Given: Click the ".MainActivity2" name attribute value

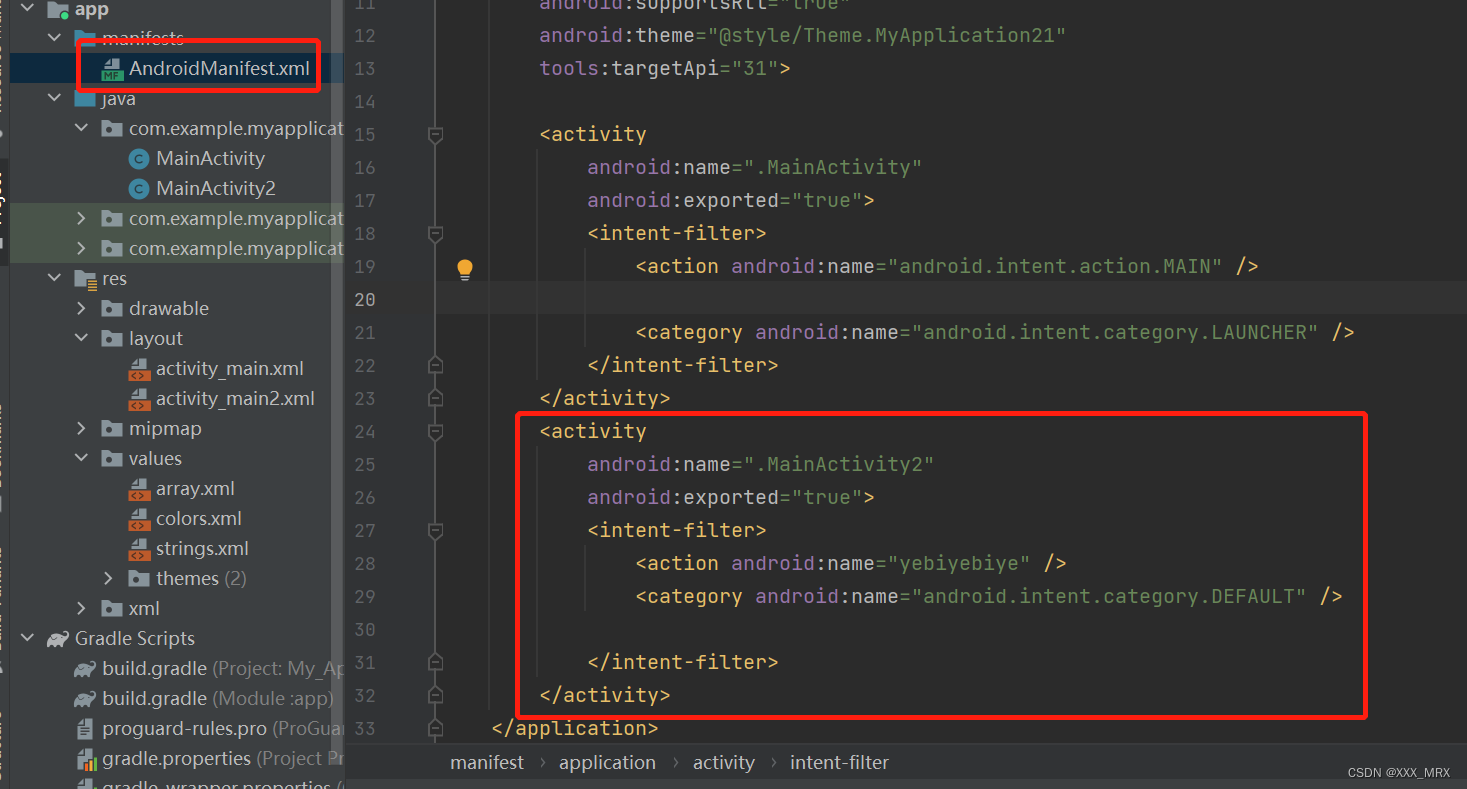Looking at the screenshot, I should coord(839,464).
